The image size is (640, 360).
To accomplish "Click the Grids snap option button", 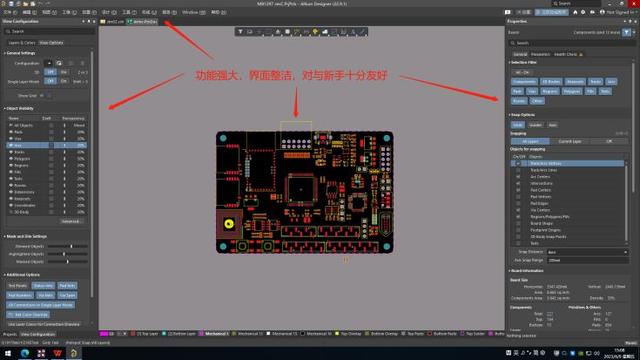I will coord(518,125).
